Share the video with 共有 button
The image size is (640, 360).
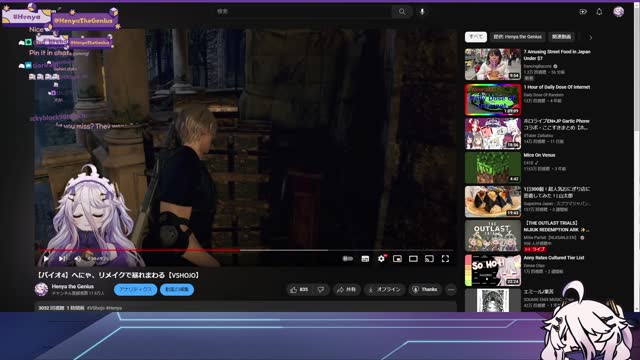(x=346, y=290)
